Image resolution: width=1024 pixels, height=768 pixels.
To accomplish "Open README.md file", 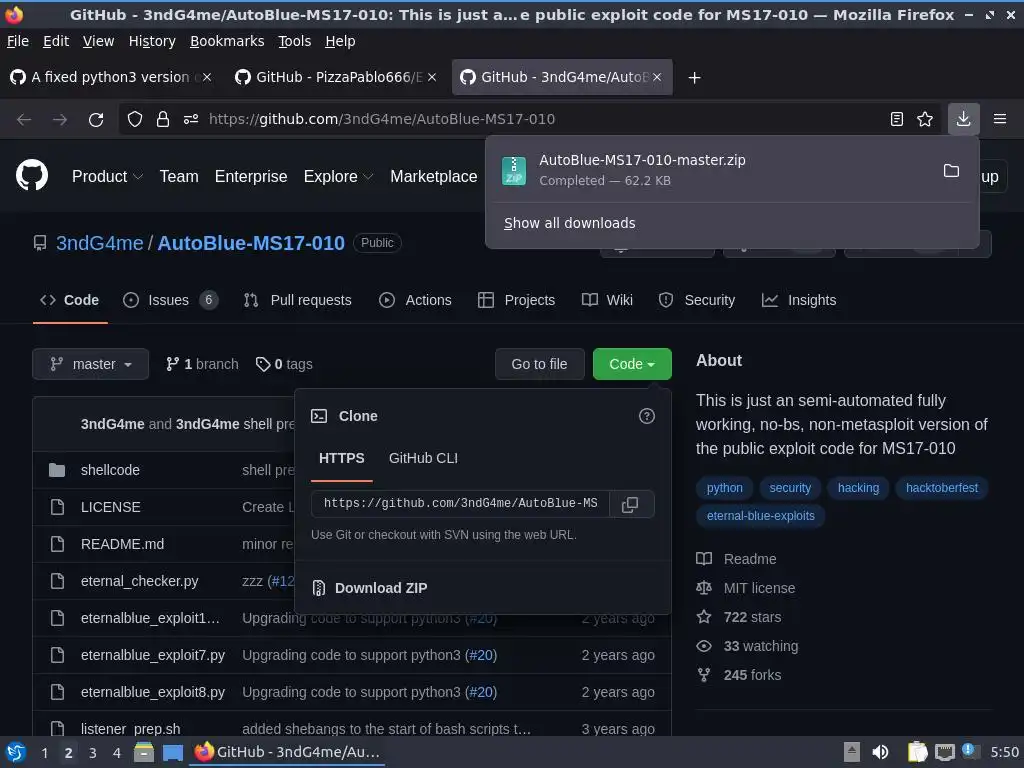I will 122,544.
